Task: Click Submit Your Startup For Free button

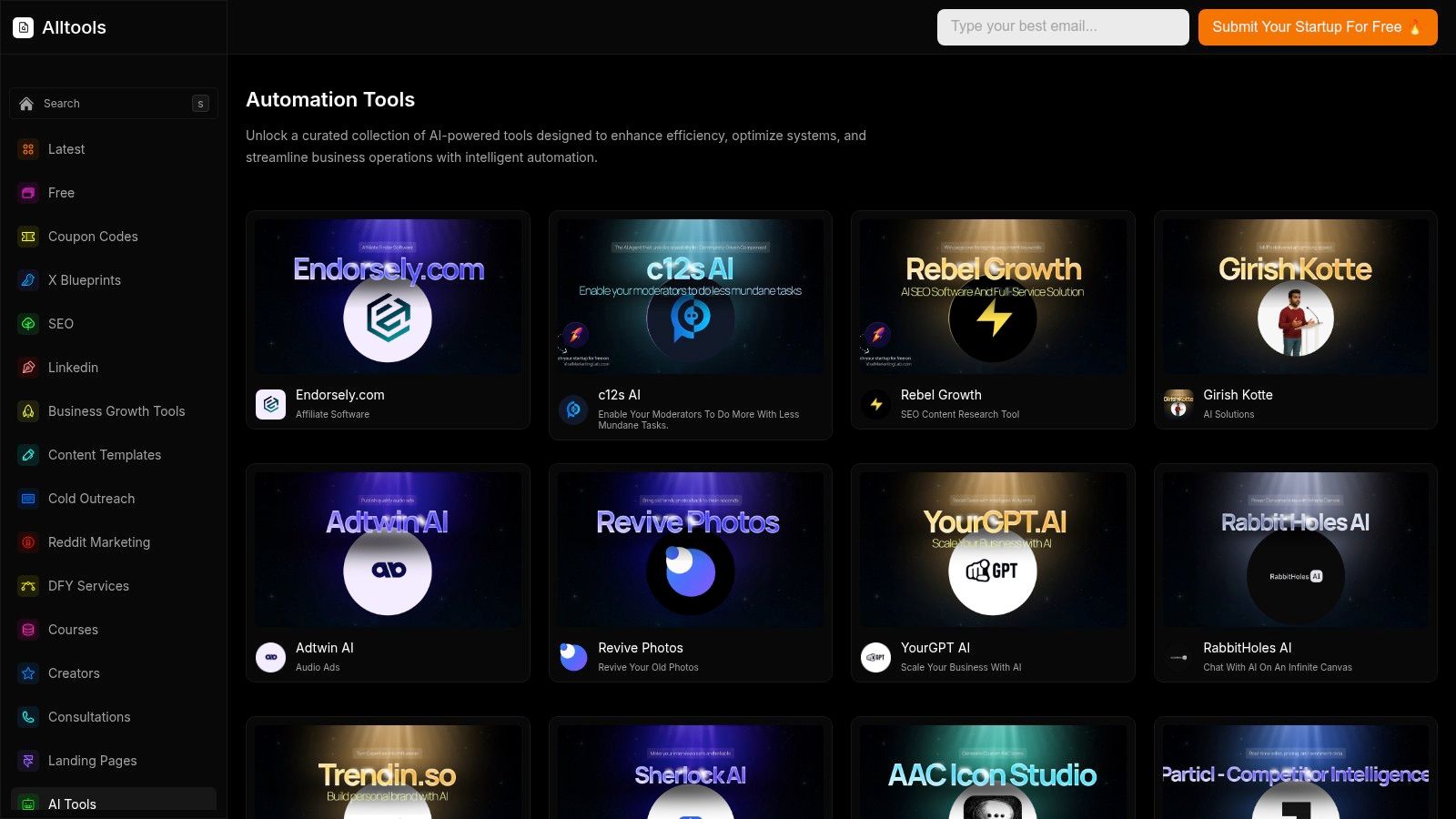Action: coord(1318,27)
